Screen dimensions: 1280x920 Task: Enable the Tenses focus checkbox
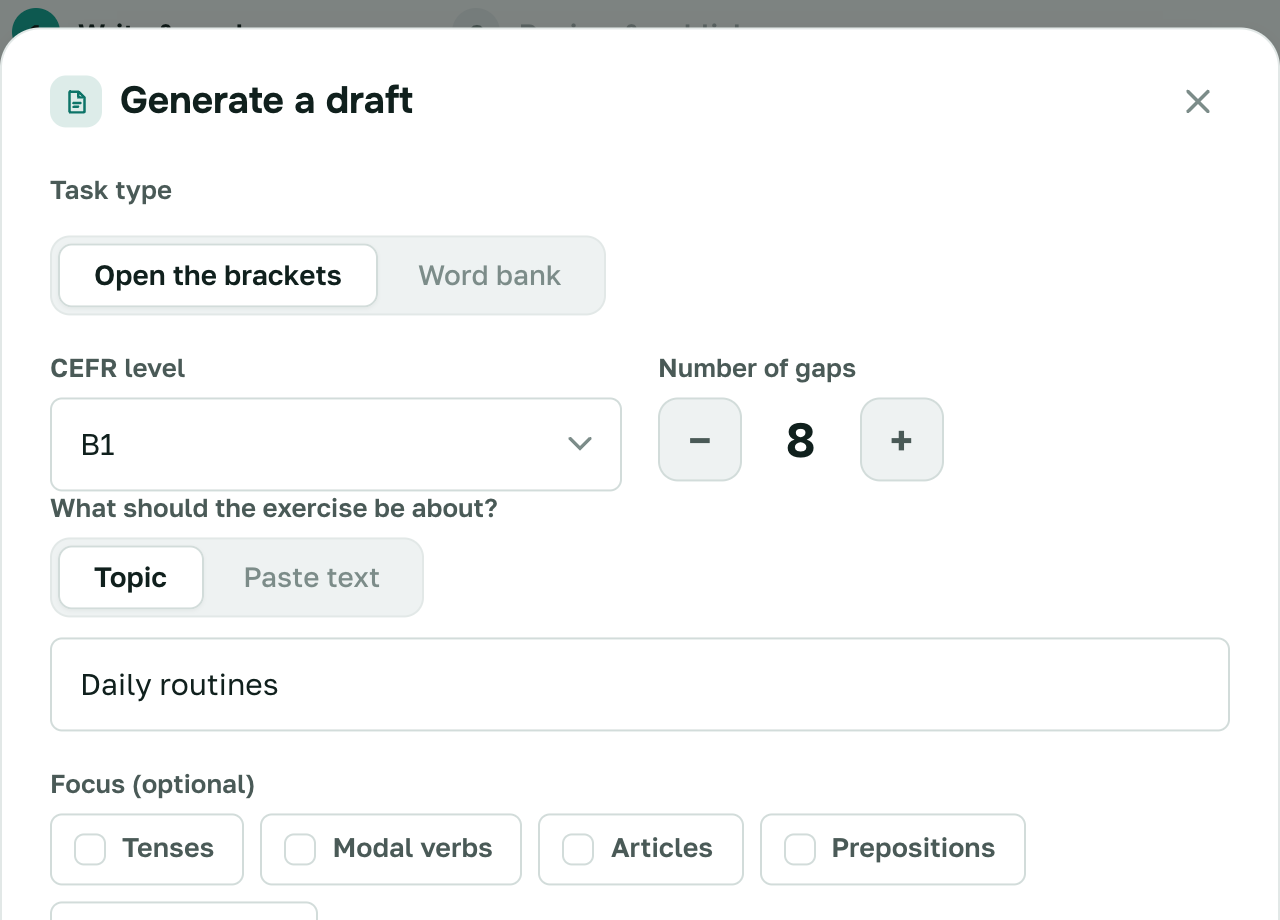point(90,849)
